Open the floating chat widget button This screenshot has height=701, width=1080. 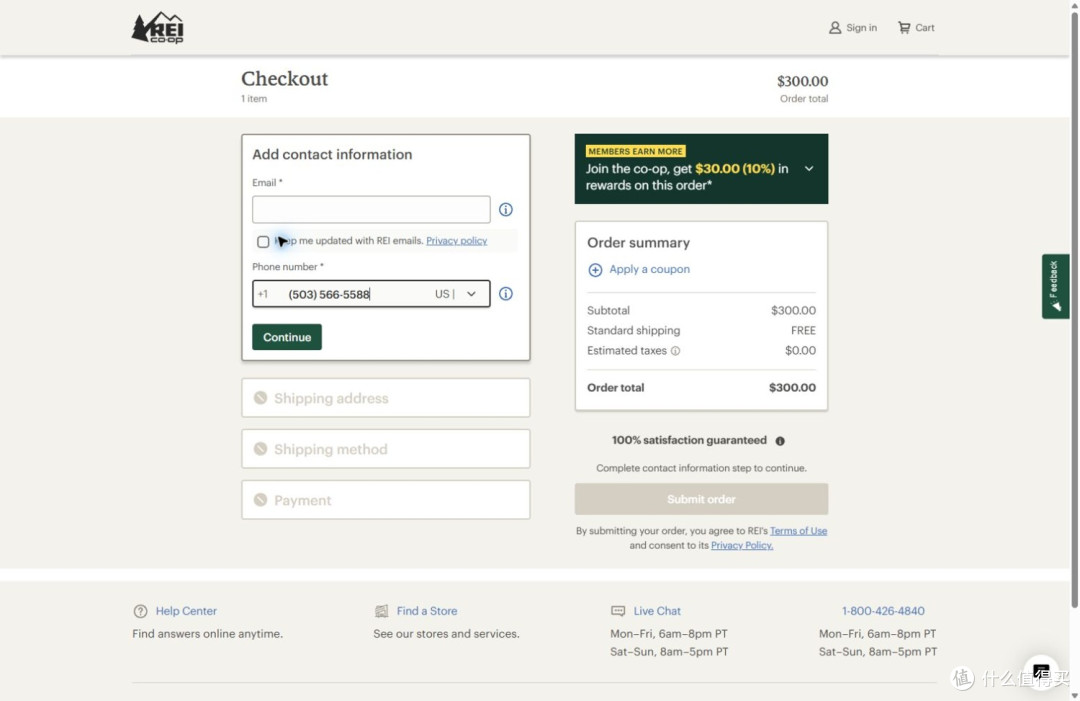[x=1041, y=671]
